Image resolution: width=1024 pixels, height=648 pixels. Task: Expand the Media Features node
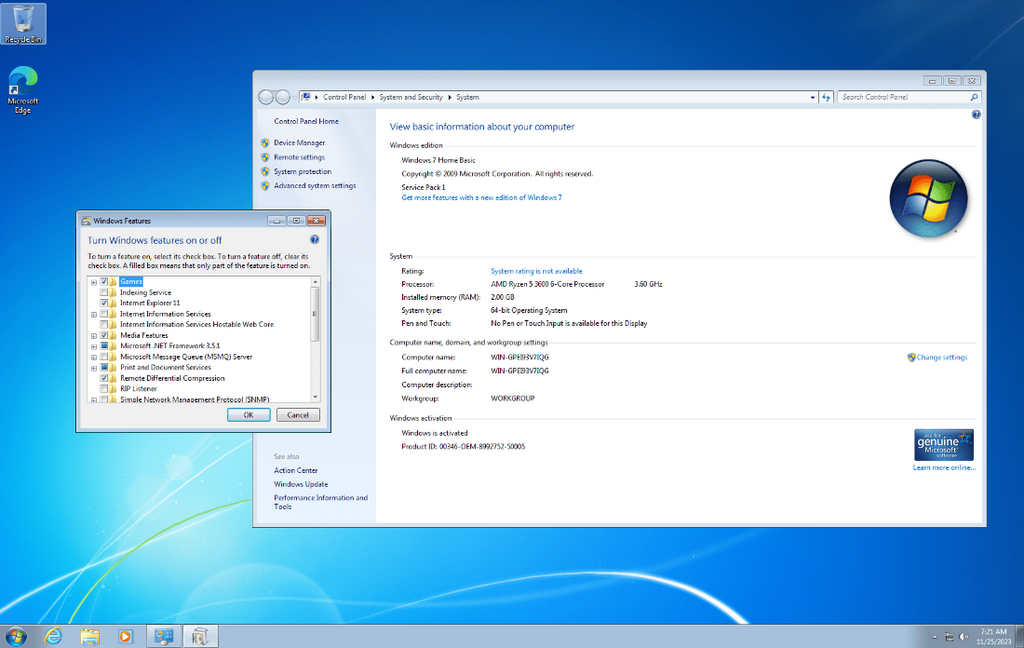[94, 336]
